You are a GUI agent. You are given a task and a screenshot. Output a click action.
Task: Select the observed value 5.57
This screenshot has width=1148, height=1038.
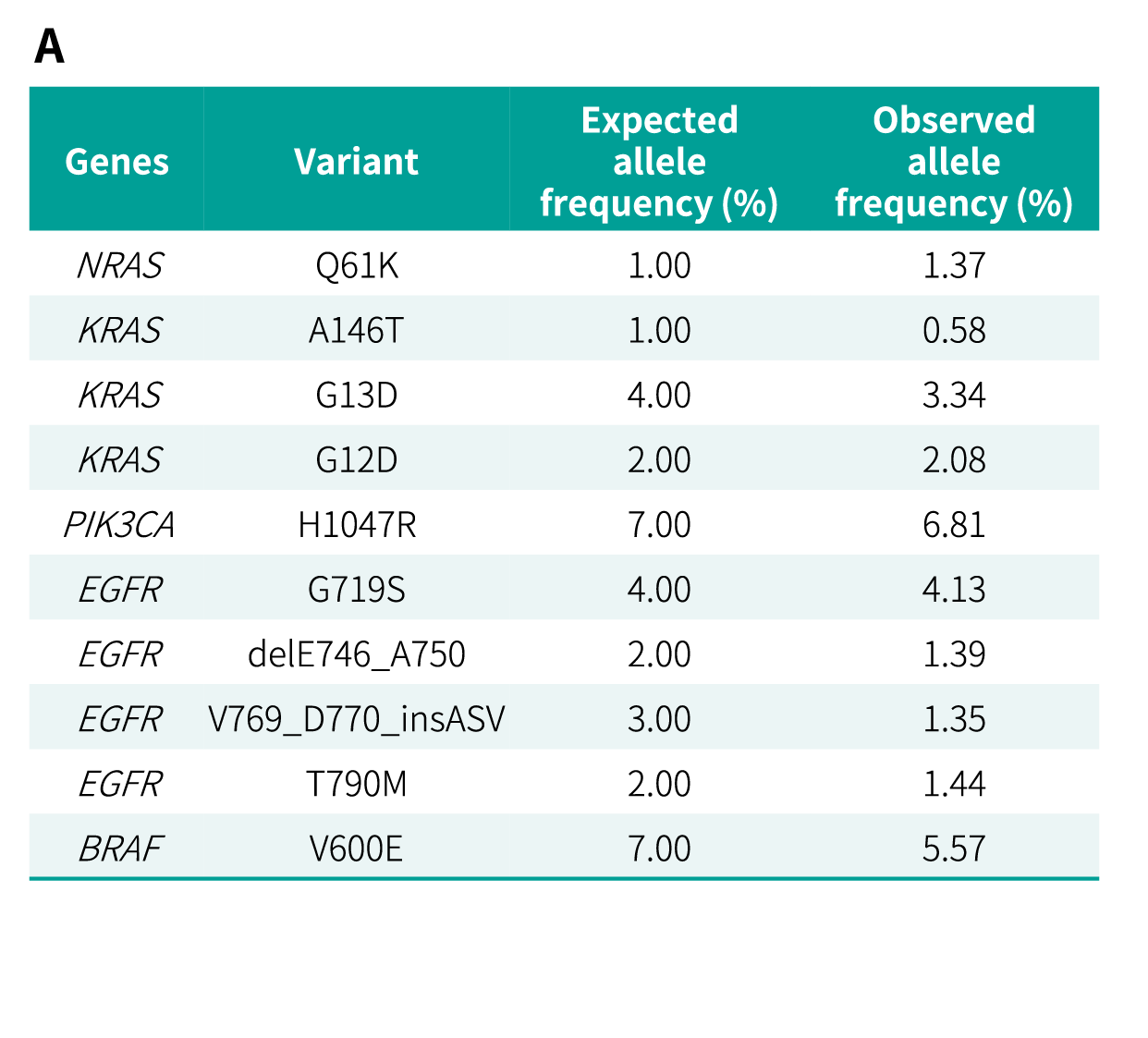coord(954,849)
